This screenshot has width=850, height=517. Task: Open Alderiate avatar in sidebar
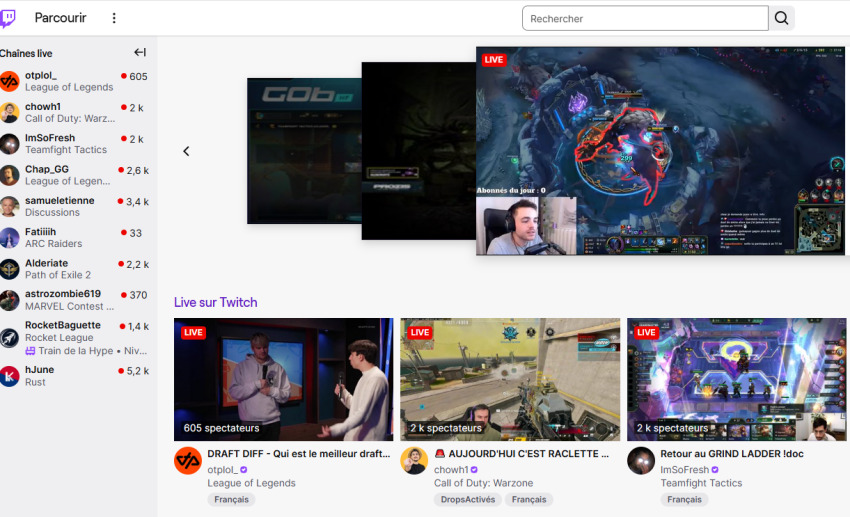(9, 269)
